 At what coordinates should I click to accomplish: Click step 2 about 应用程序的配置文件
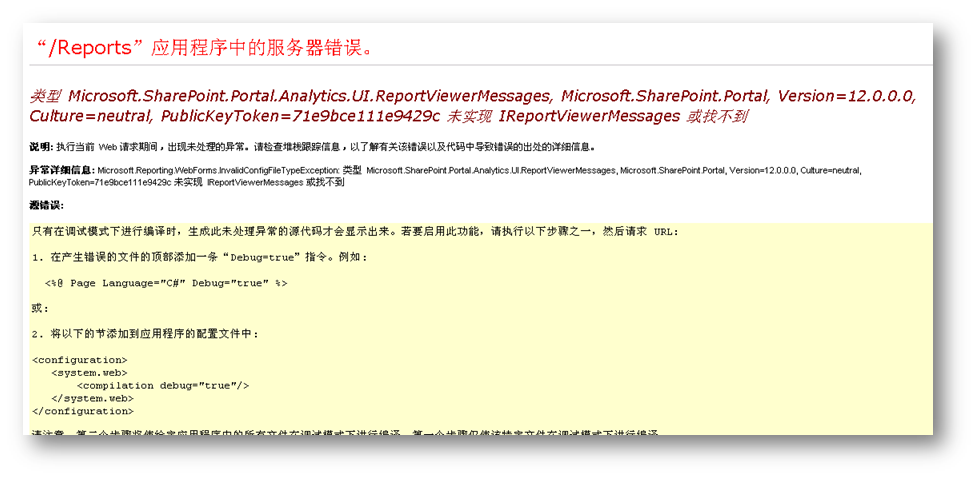(x=144, y=334)
